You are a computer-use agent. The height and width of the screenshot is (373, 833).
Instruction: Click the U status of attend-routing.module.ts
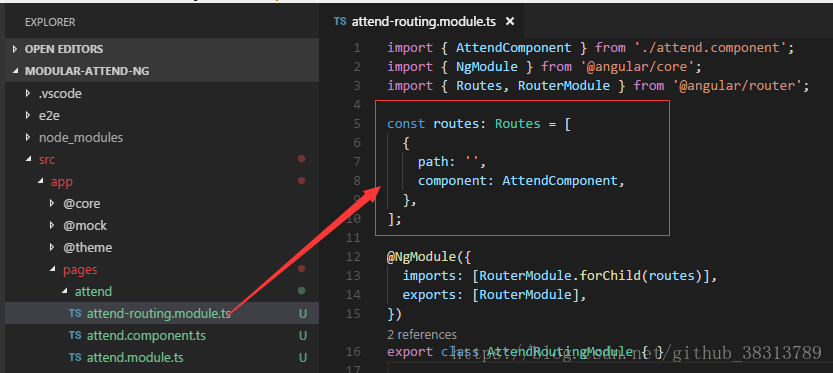[x=302, y=313]
